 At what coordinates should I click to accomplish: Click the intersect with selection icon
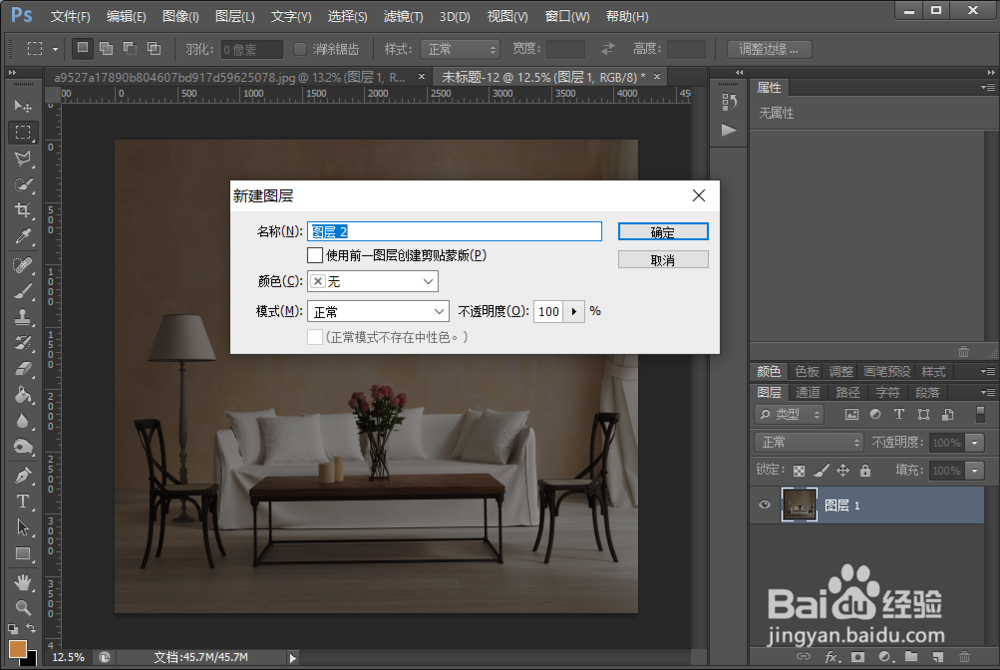click(x=154, y=48)
